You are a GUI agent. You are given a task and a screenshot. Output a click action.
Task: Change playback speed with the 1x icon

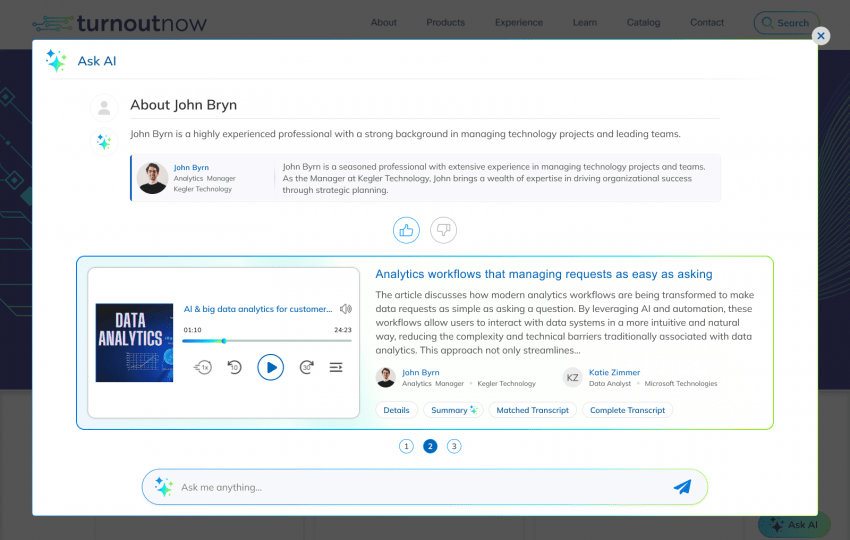point(203,367)
